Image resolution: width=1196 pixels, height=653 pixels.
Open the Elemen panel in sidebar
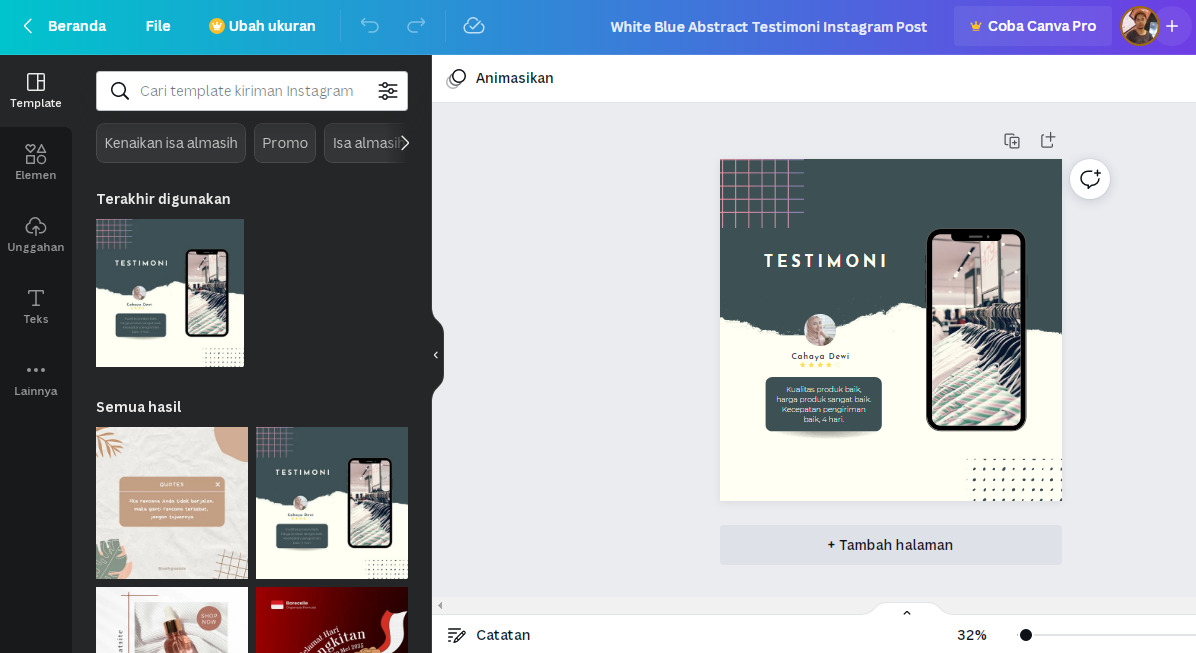[x=36, y=162]
